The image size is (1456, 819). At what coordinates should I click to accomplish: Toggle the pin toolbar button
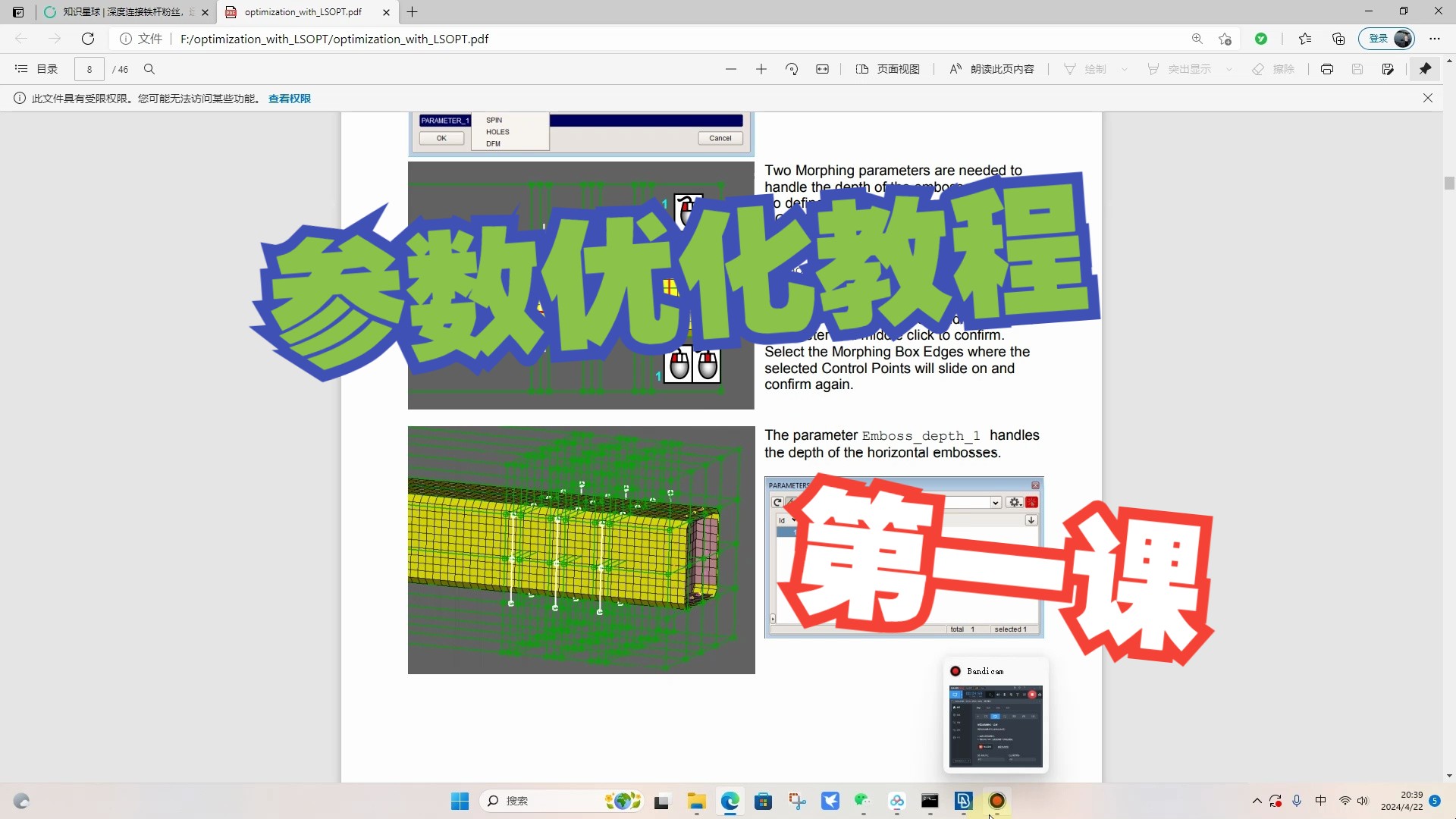1425,69
